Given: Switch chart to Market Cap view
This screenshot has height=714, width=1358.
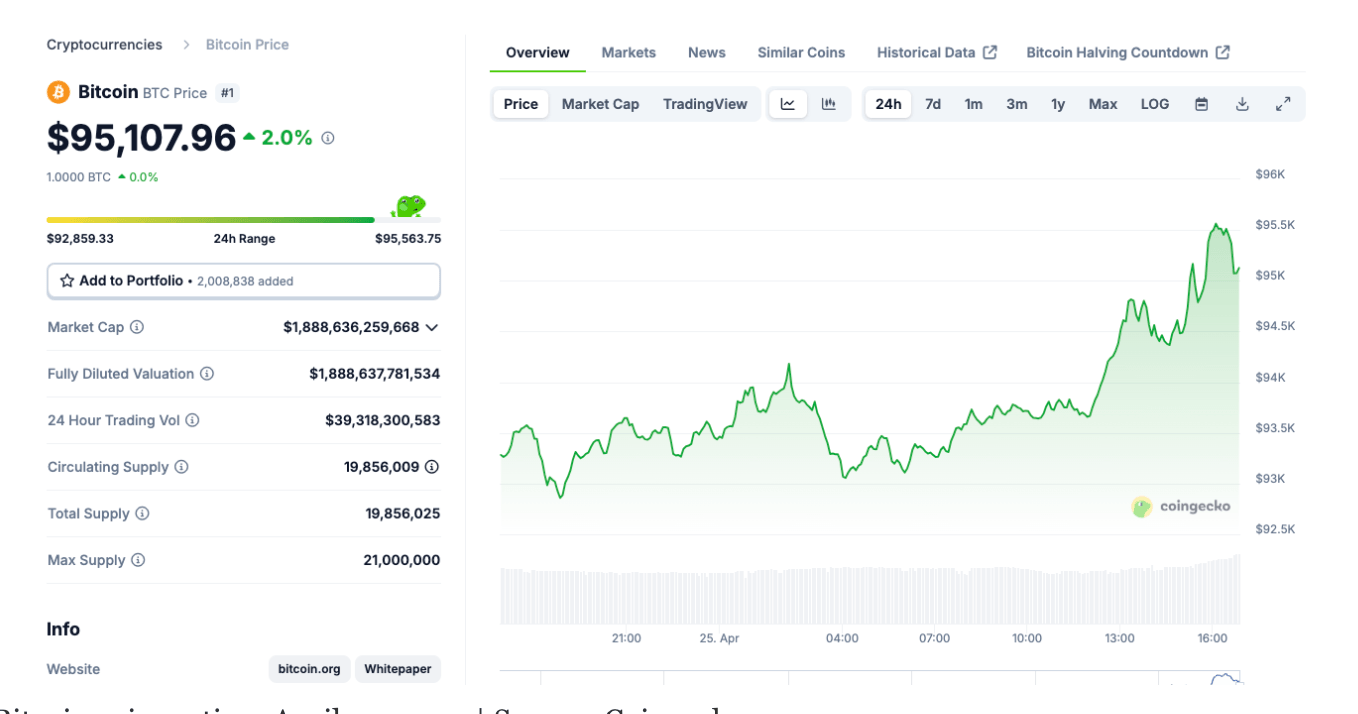Looking at the screenshot, I should click(600, 103).
